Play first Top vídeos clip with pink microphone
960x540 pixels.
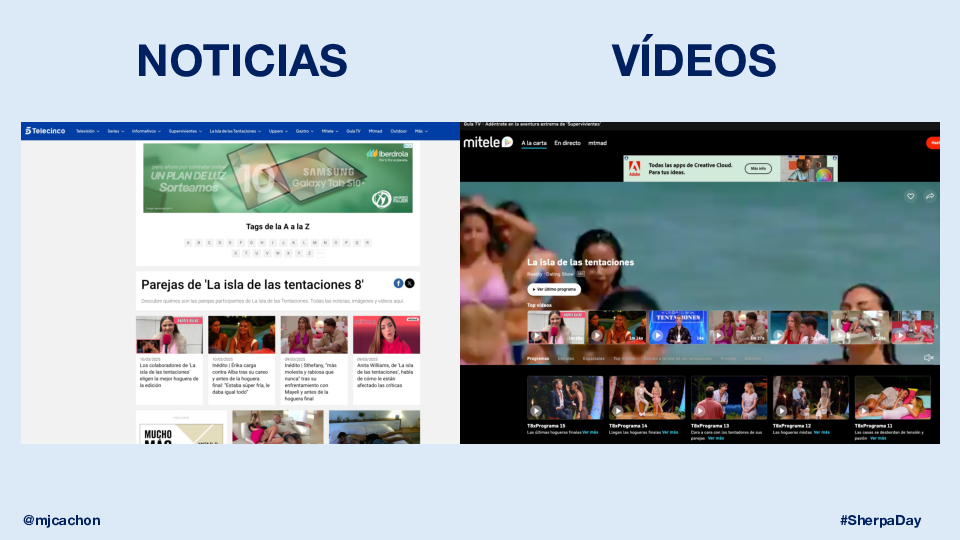[556, 327]
